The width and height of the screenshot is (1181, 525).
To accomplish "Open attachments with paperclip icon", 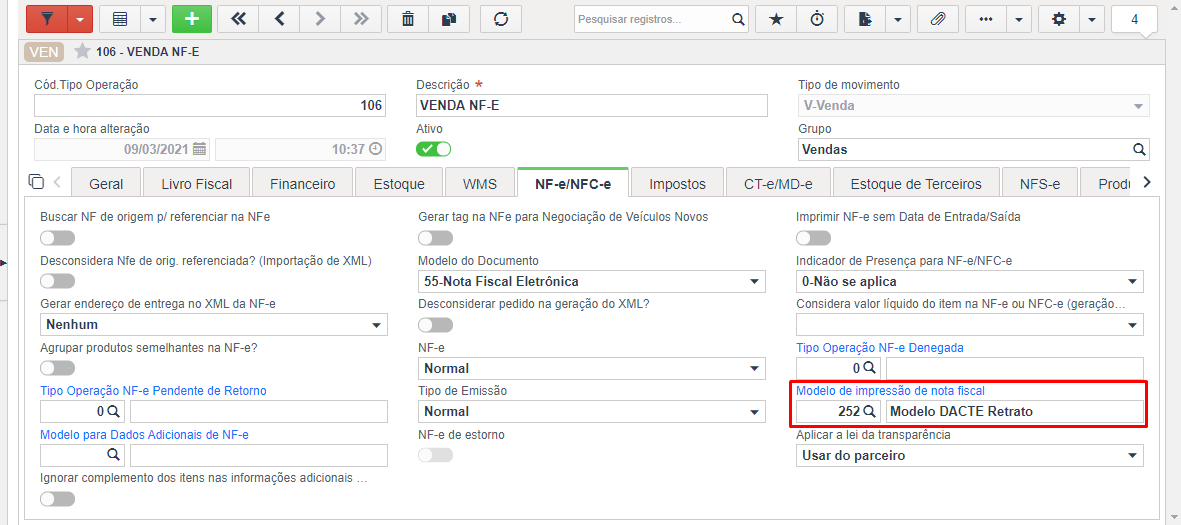I will (938, 19).
